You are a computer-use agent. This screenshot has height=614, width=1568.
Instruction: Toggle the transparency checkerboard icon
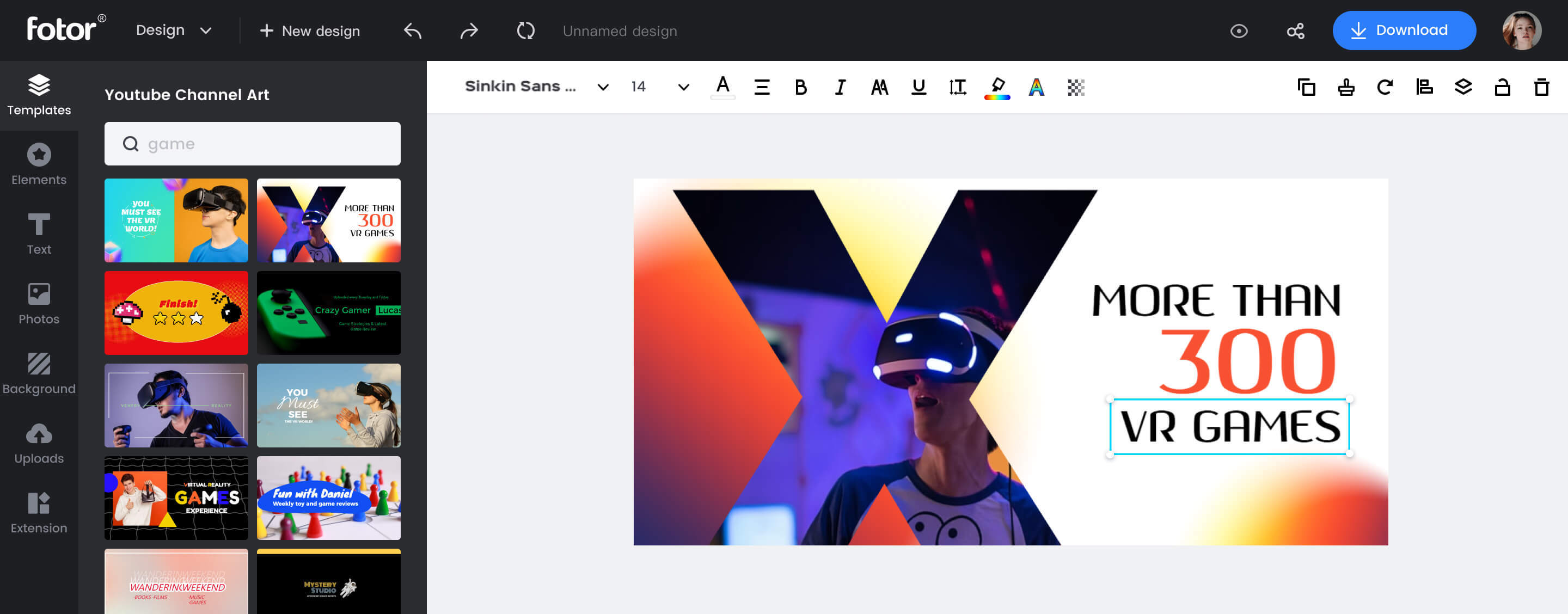click(1075, 87)
